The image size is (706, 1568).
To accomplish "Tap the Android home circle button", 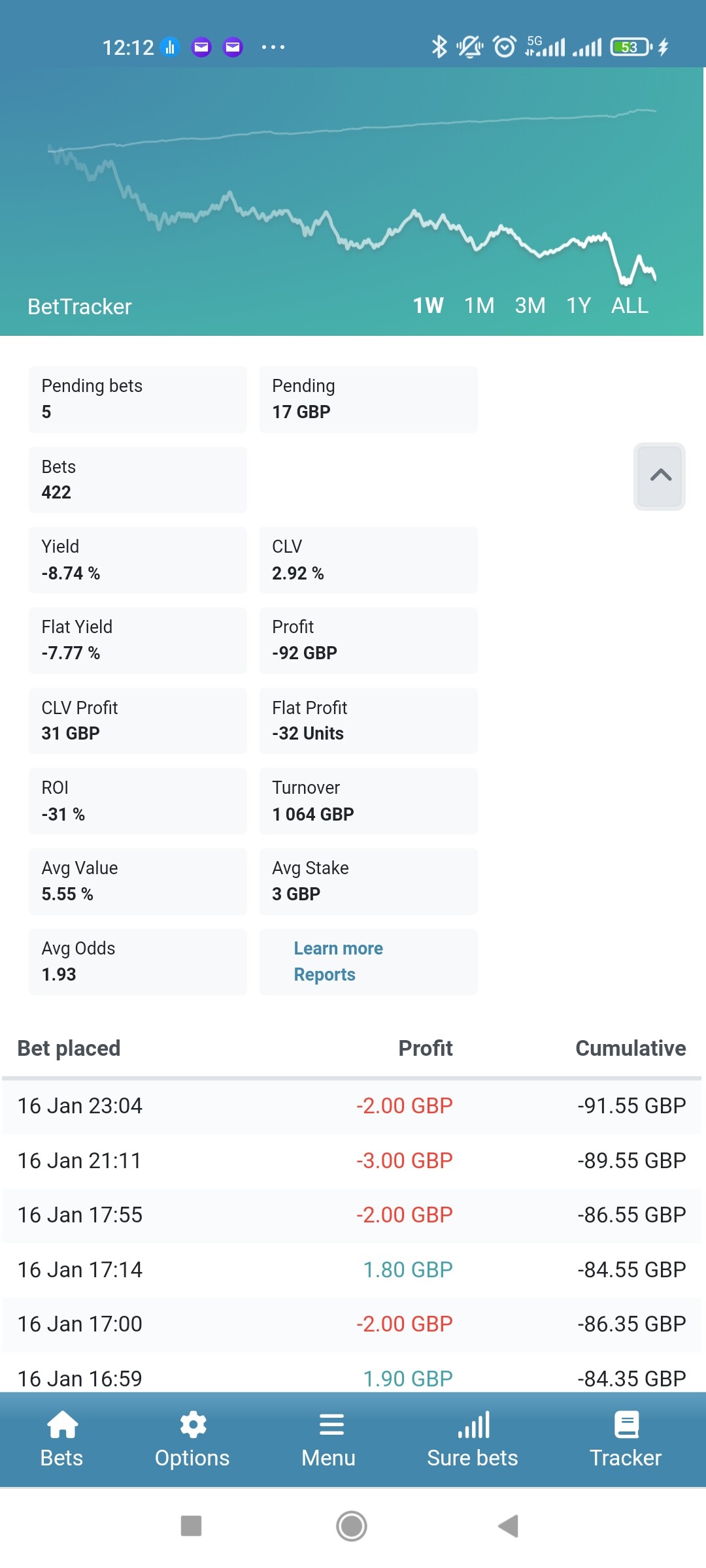I will (x=352, y=1526).
